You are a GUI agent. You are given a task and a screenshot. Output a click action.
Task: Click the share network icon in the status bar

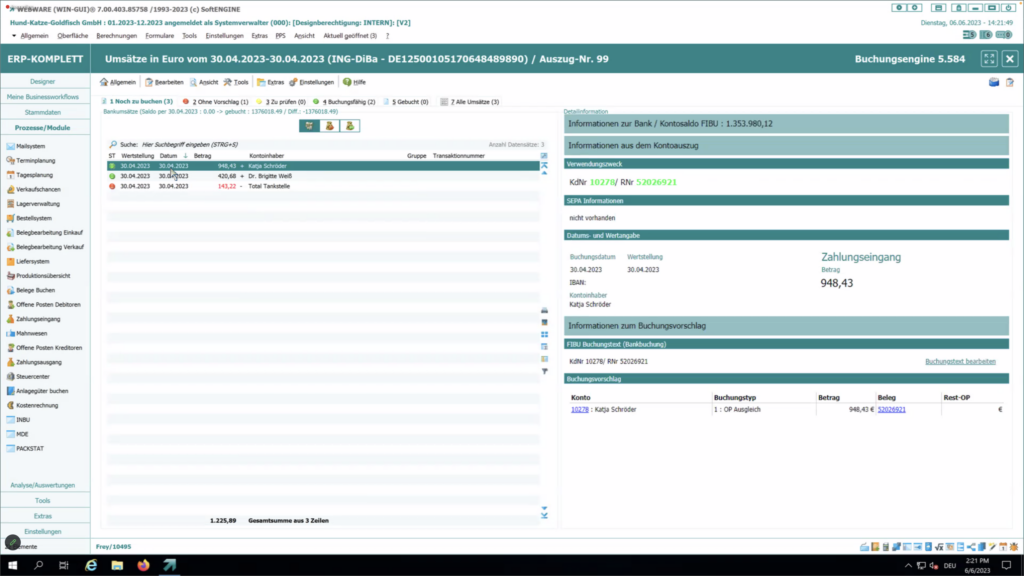click(x=970, y=548)
